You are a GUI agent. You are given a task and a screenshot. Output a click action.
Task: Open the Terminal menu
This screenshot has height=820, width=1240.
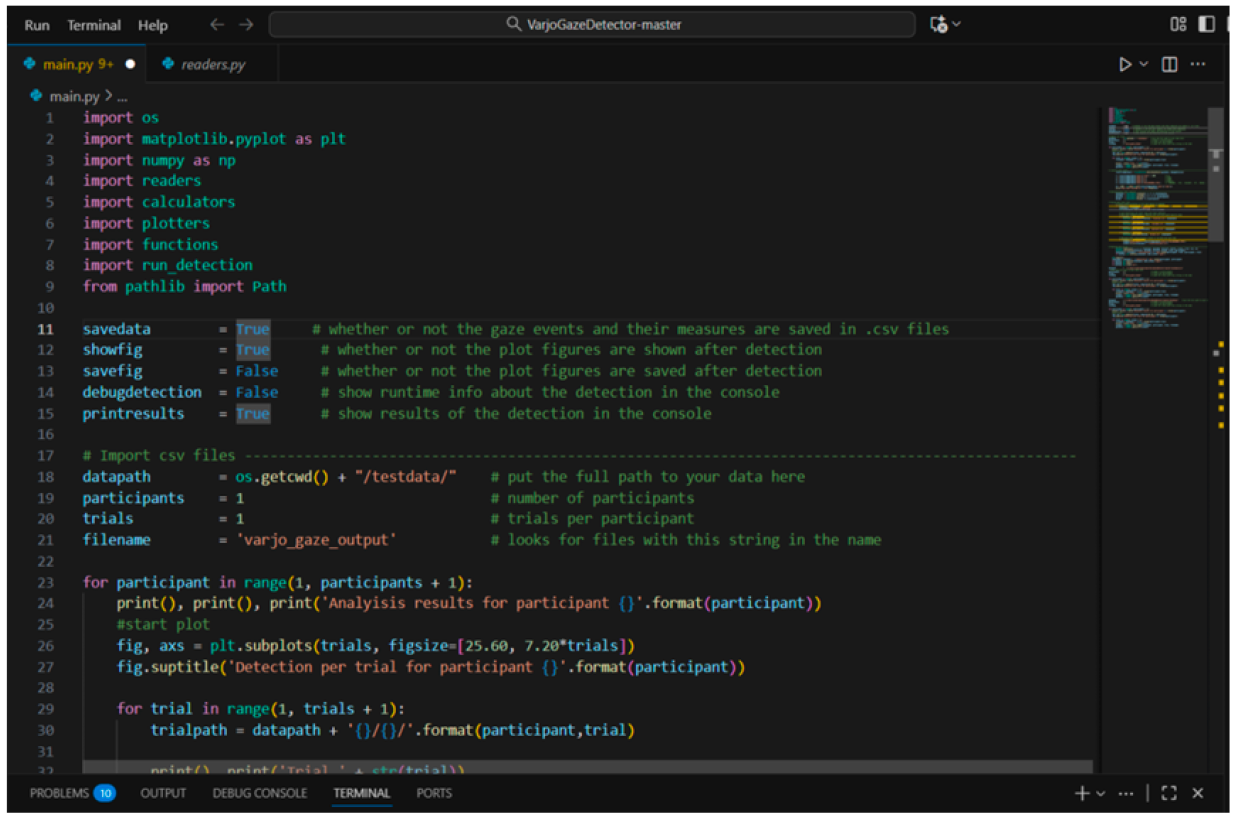[x=94, y=25]
